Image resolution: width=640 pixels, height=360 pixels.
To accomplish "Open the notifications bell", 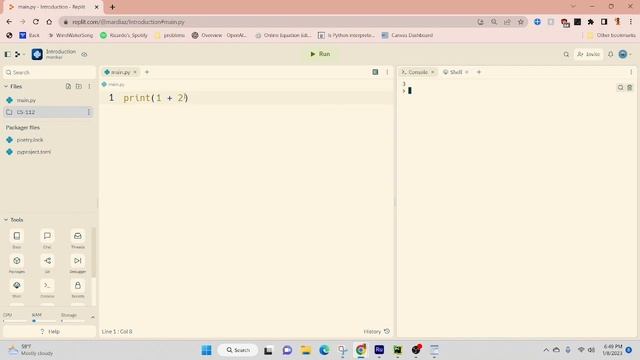I will [x=611, y=54].
